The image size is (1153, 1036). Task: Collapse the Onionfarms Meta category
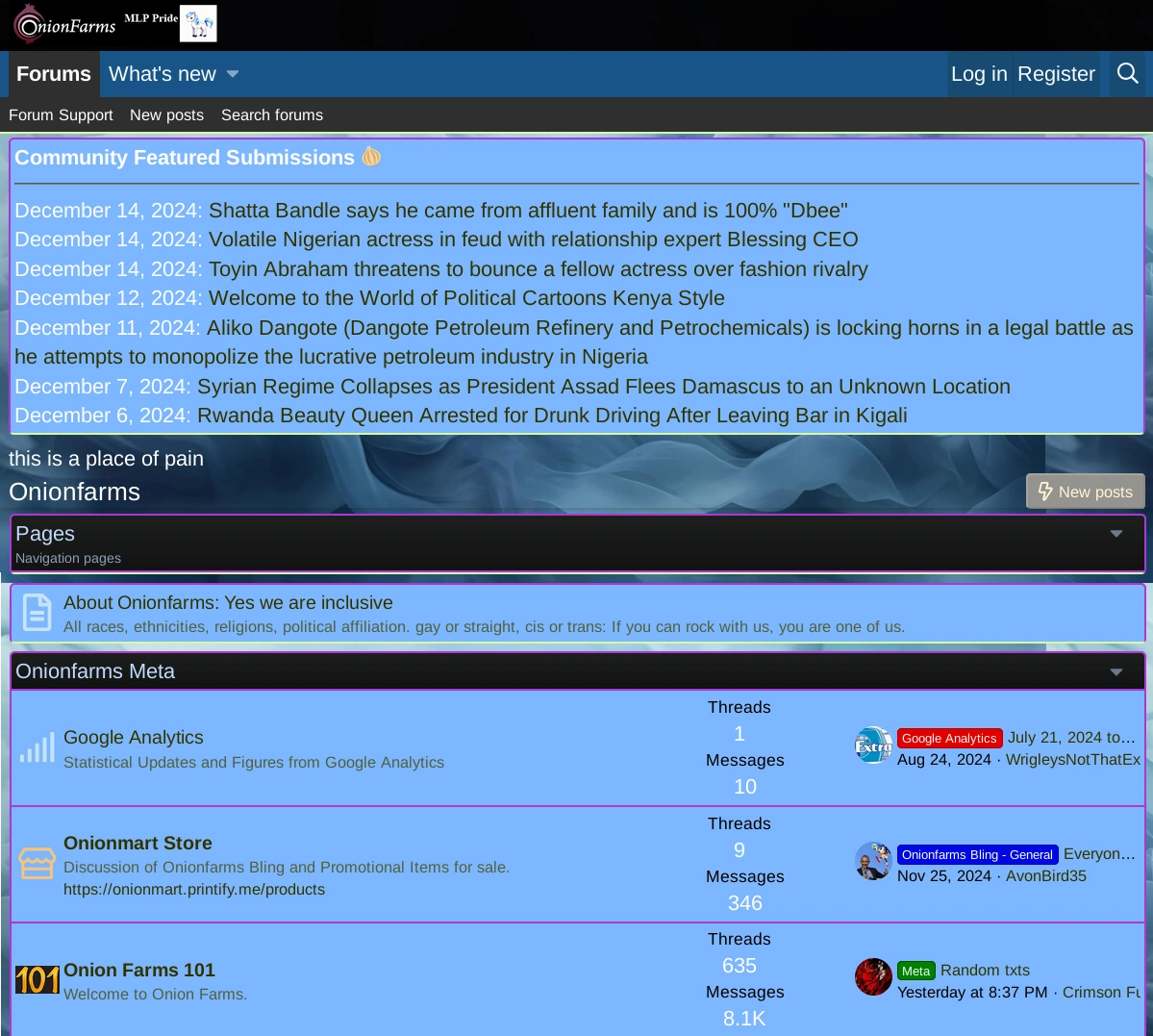pyautogui.click(x=1115, y=671)
